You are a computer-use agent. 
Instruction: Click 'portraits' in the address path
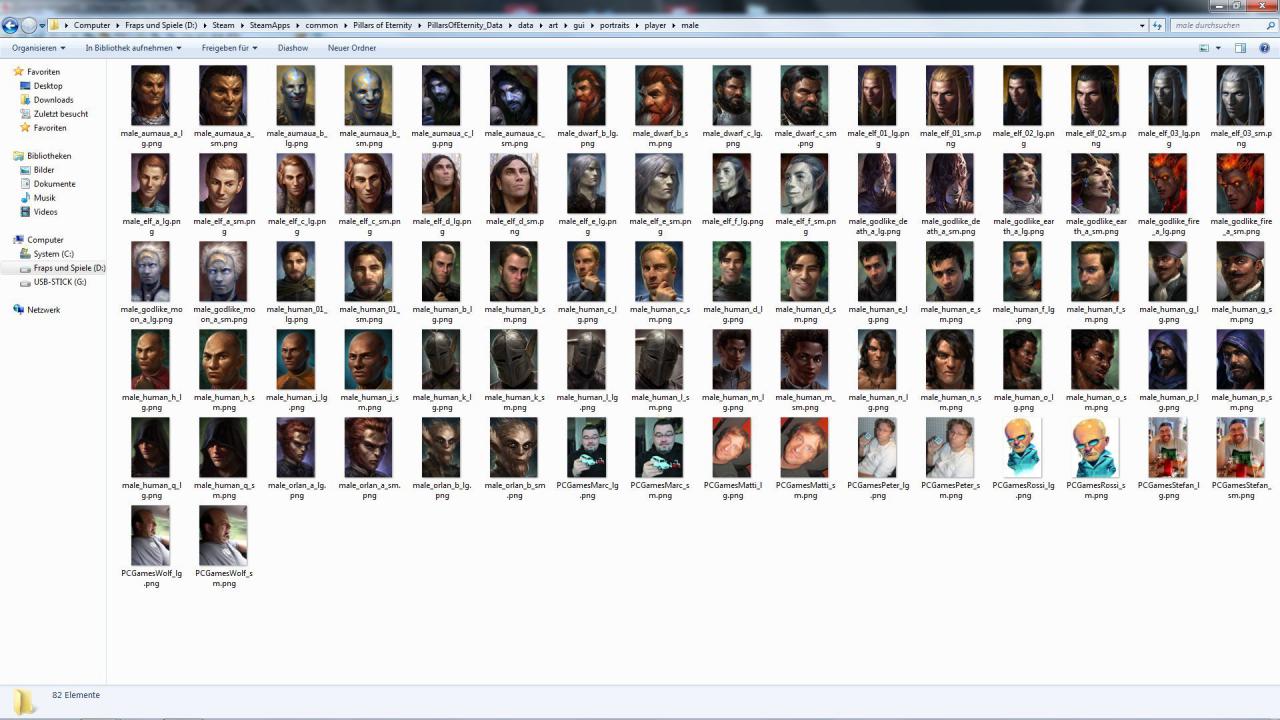614,25
